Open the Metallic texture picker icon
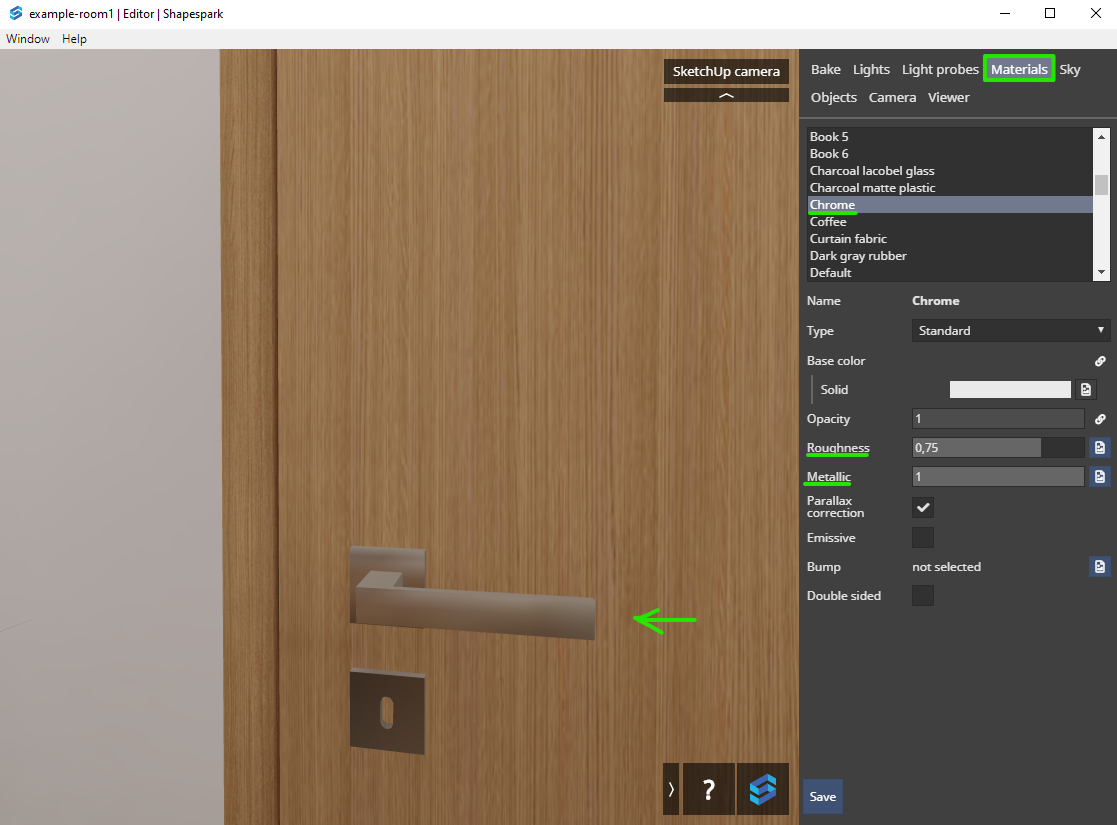 tap(1099, 477)
